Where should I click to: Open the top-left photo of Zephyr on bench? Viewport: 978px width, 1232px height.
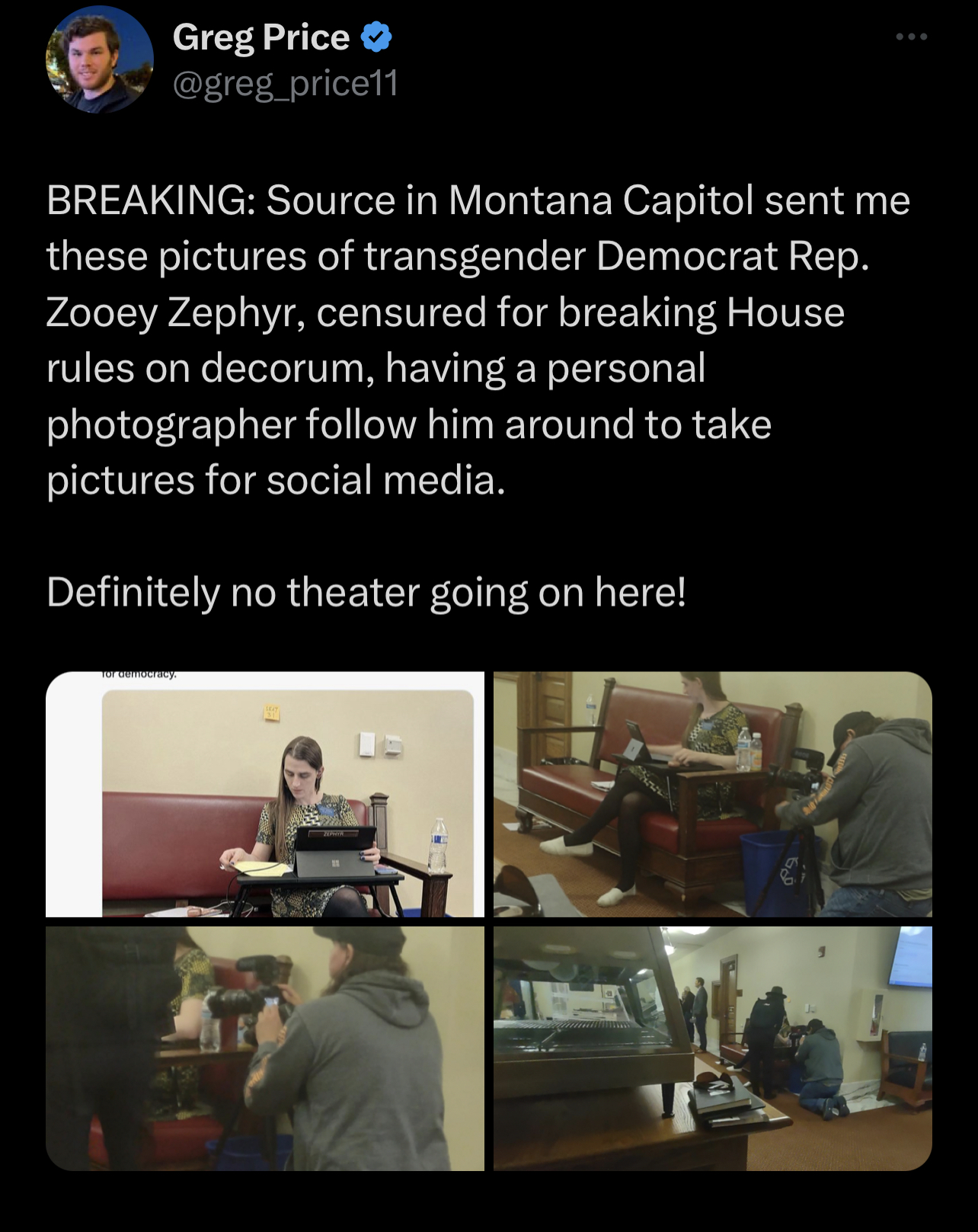(265, 794)
